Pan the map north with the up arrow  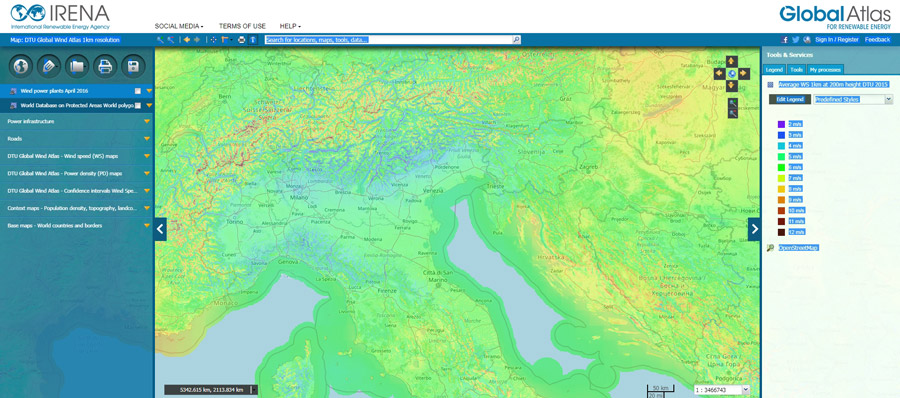pos(732,61)
